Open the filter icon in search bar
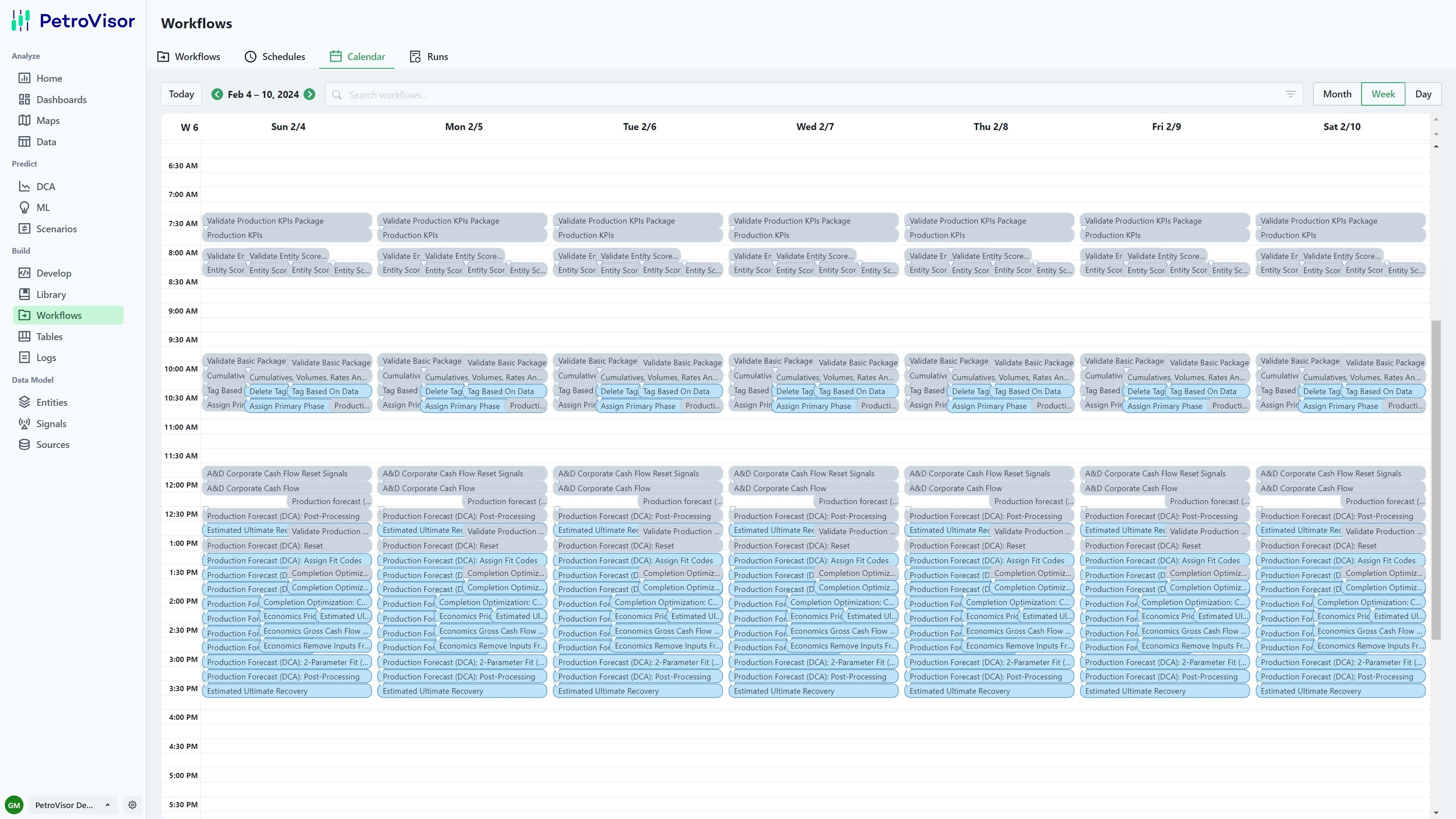This screenshot has height=819, width=1456. coord(1290,94)
